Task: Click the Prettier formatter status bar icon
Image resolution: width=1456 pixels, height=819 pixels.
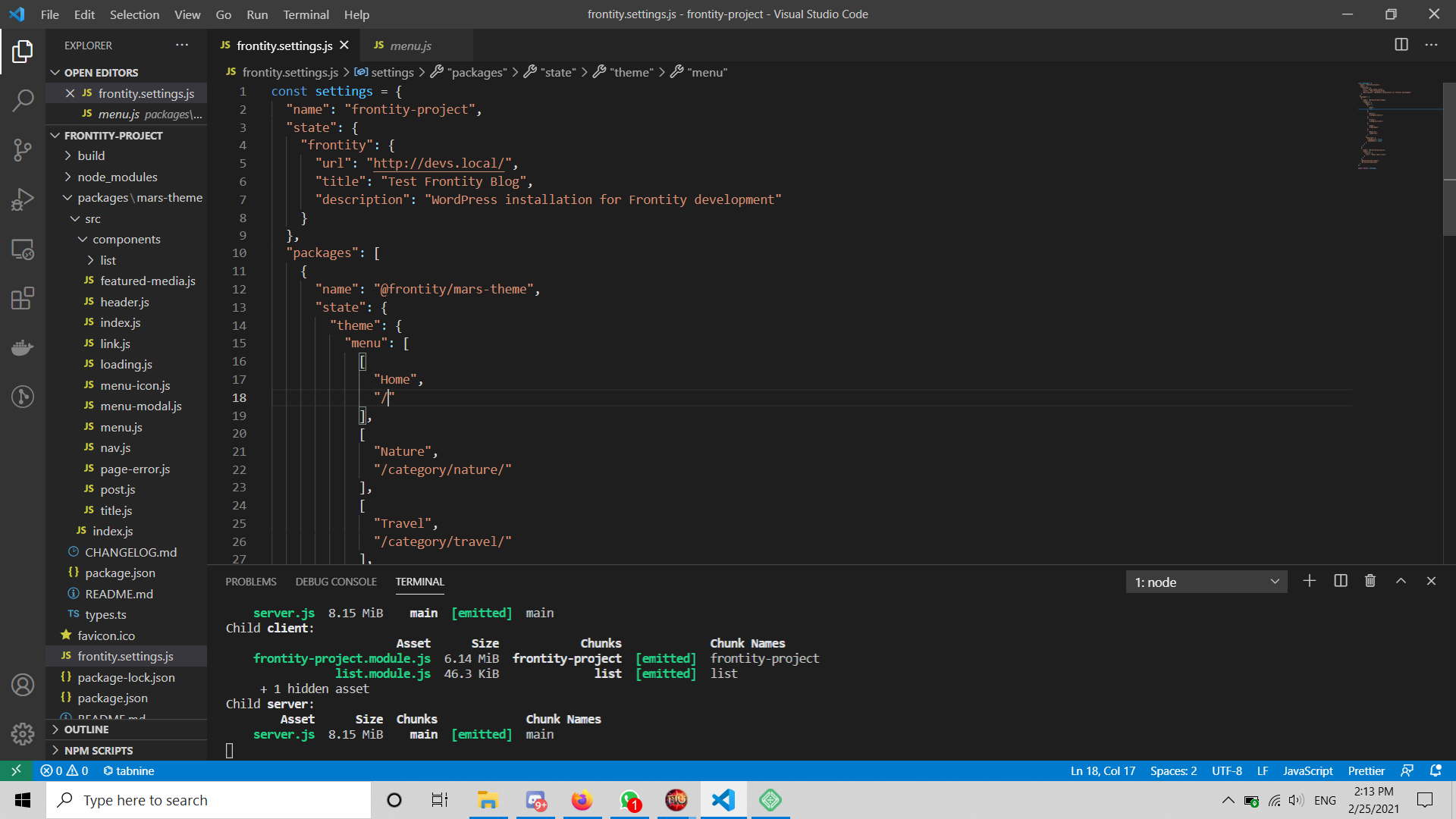Action: 1365,770
